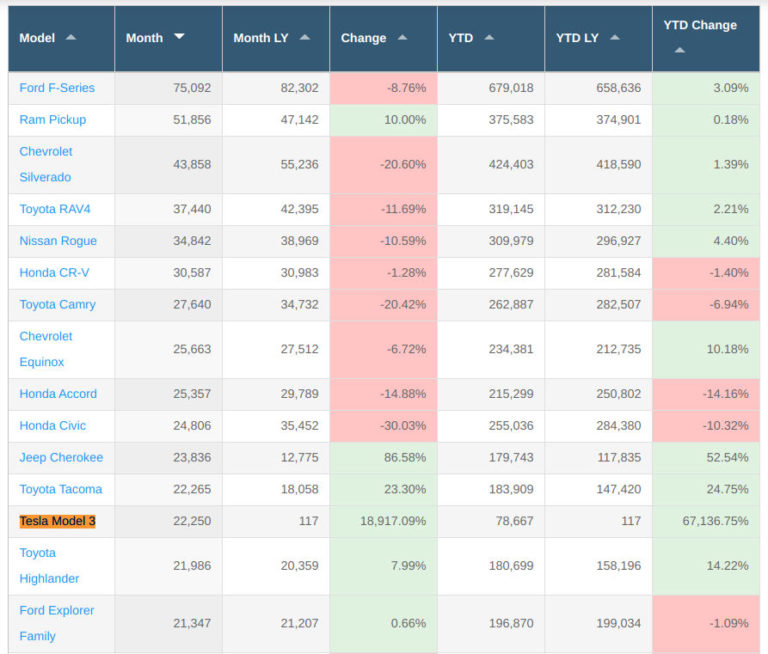
Task: Click the Month LY header label
Action: (261, 38)
